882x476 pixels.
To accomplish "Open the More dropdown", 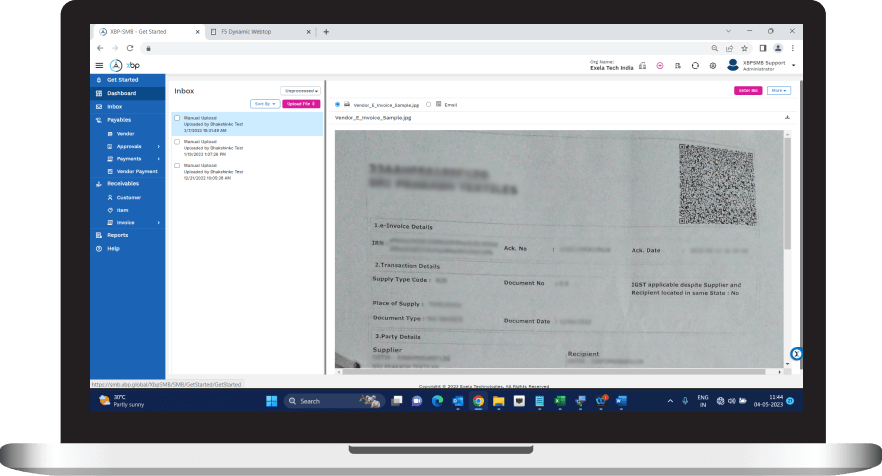I will click(x=778, y=91).
